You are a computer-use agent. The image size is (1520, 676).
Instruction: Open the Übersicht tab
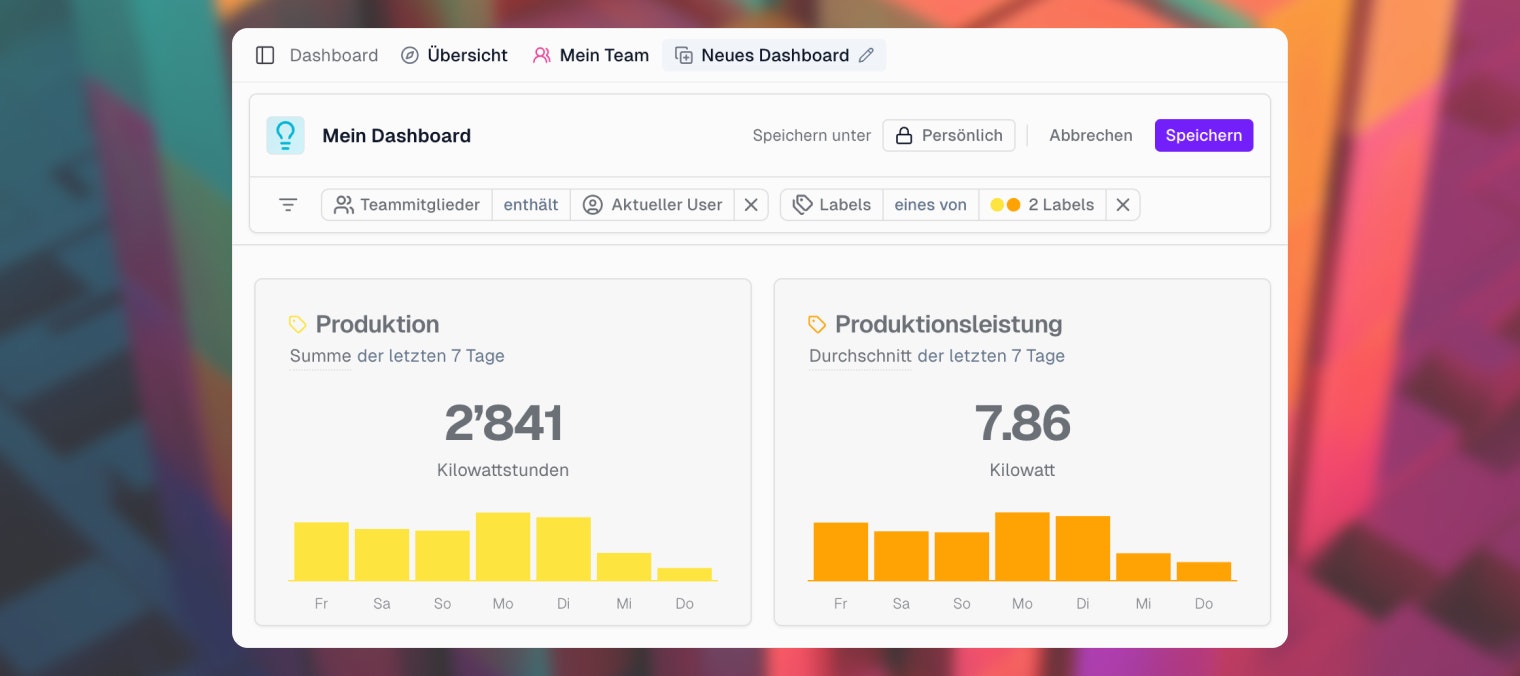pyautogui.click(x=454, y=55)
